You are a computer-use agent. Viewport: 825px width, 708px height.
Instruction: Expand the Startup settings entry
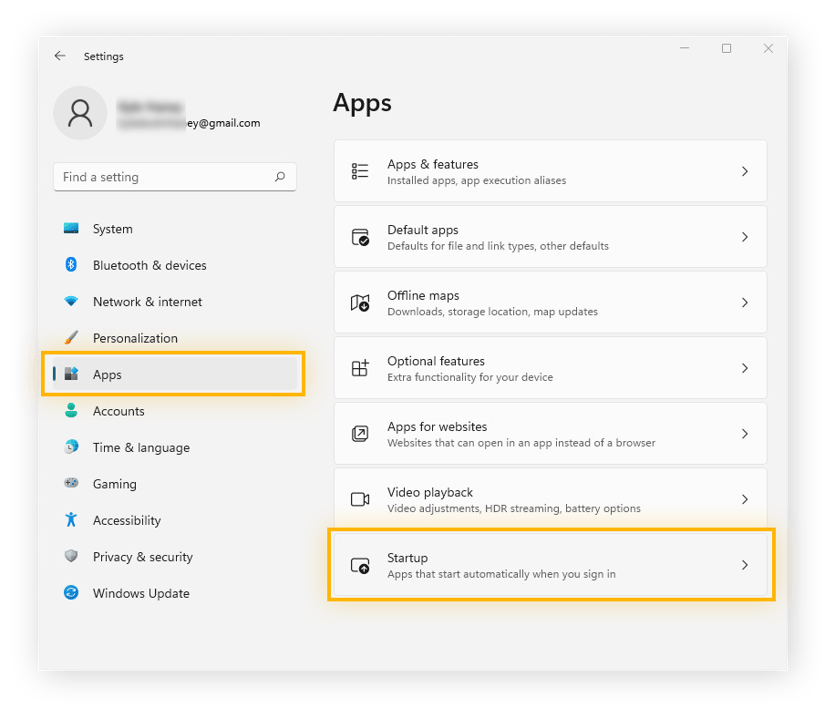click(745, 565)
